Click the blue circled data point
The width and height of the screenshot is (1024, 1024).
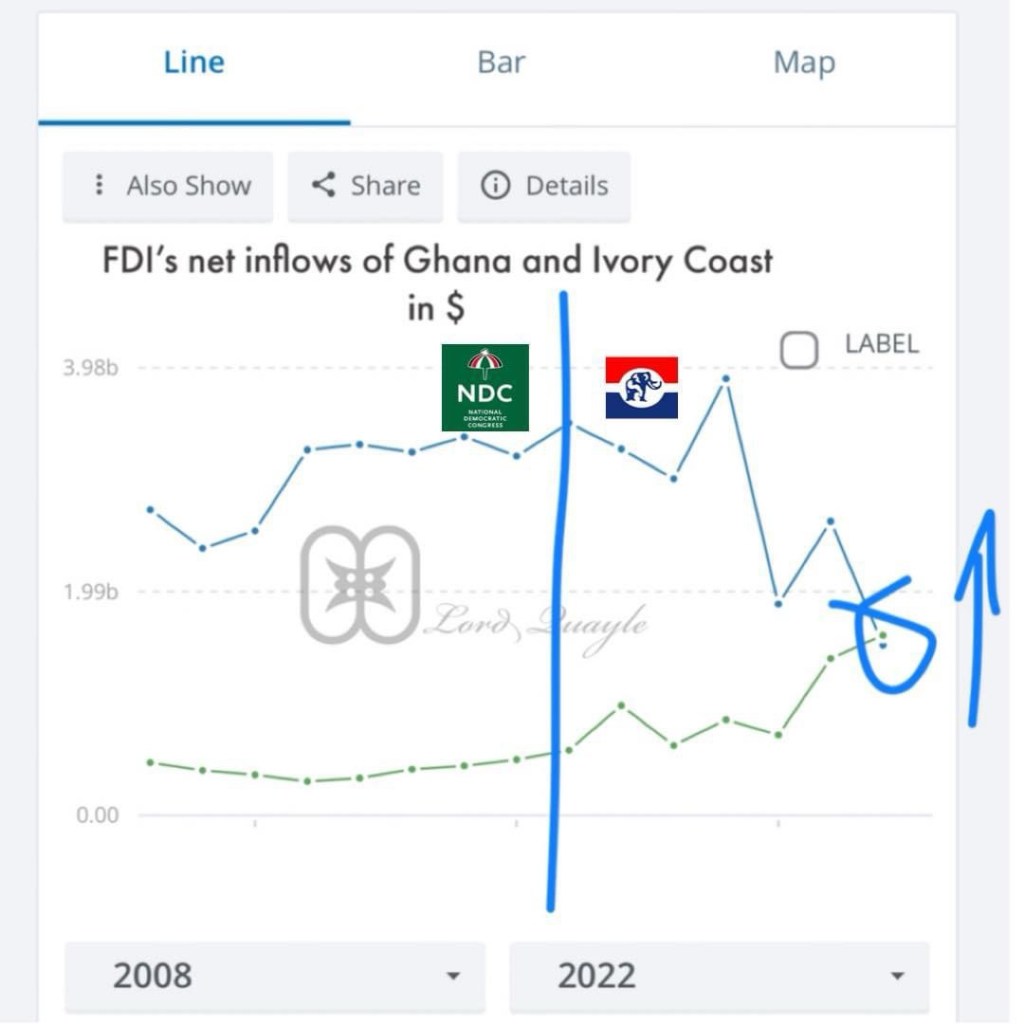[883, 641]
